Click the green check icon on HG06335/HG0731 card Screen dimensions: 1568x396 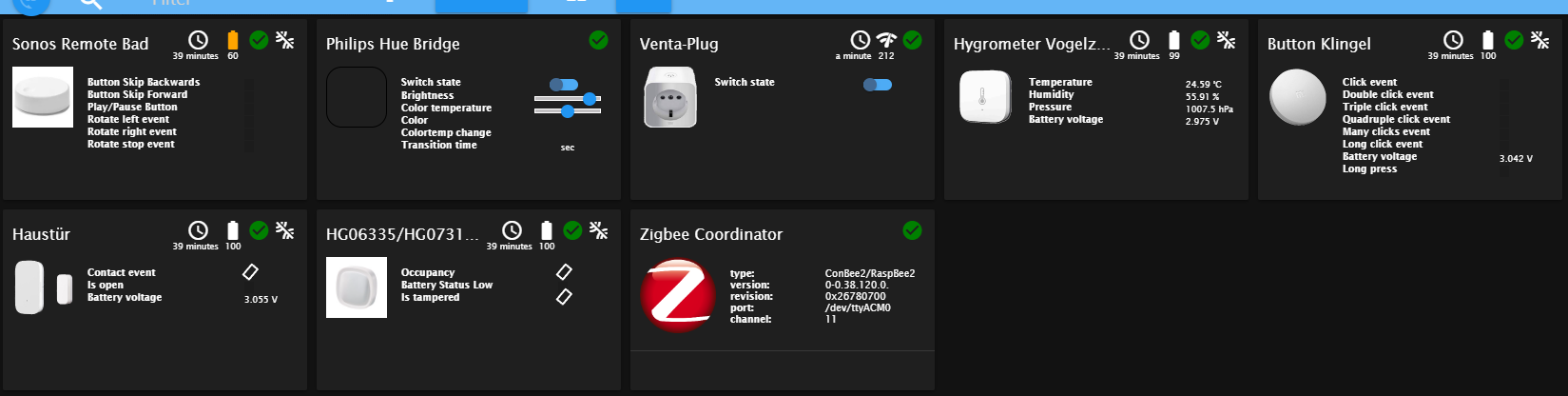tap(572, 230)
